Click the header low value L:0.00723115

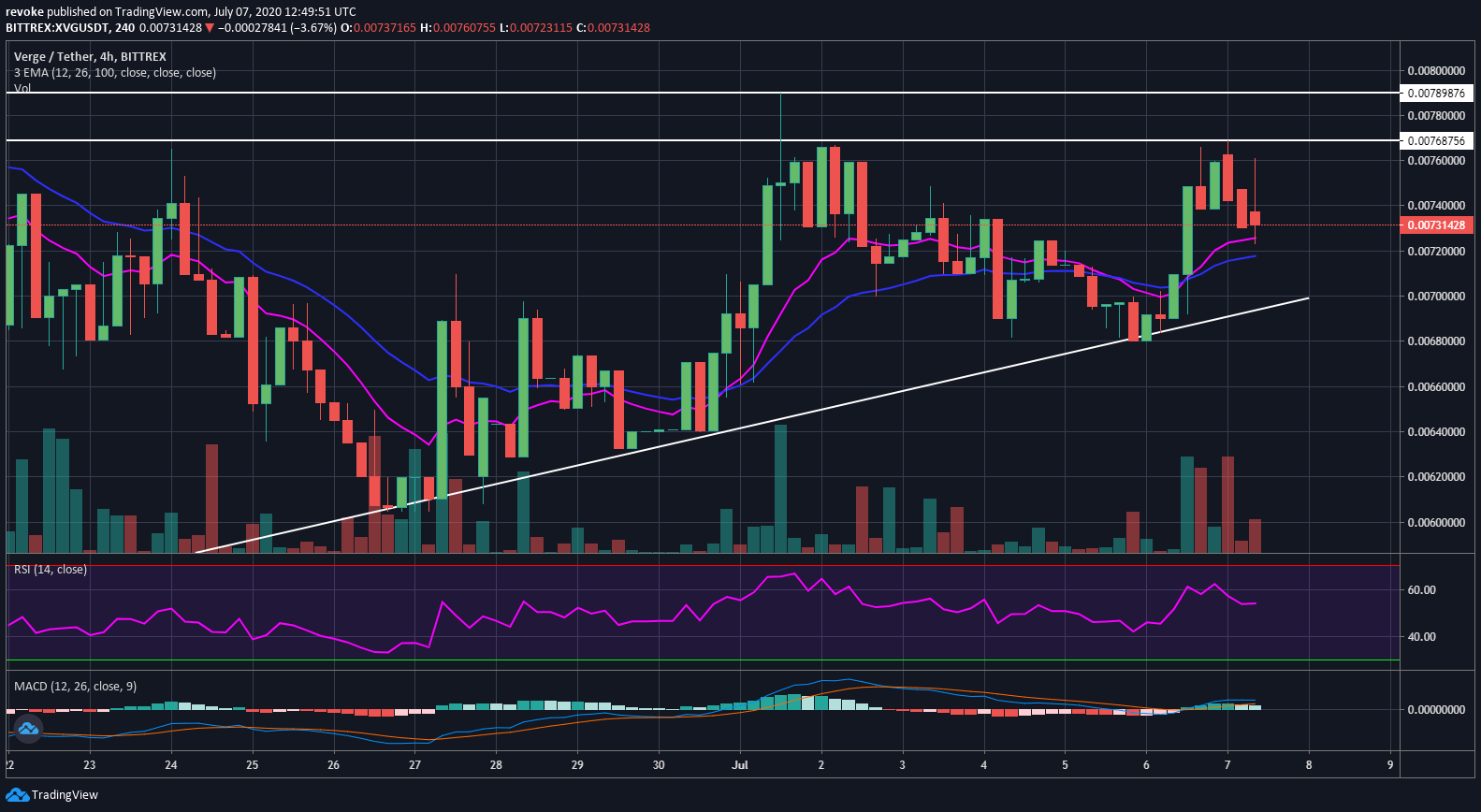[x=536, y=28]
